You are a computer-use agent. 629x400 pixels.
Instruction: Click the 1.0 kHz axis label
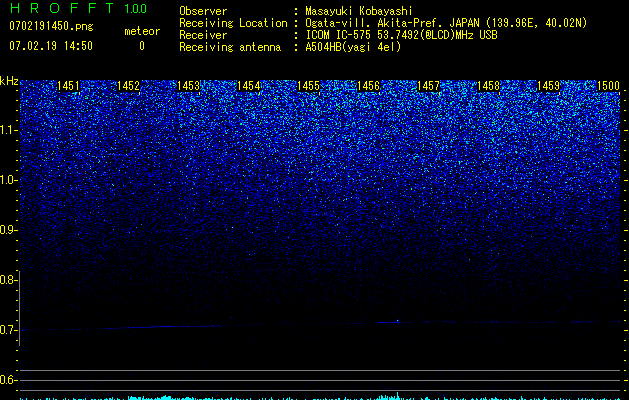8,180
